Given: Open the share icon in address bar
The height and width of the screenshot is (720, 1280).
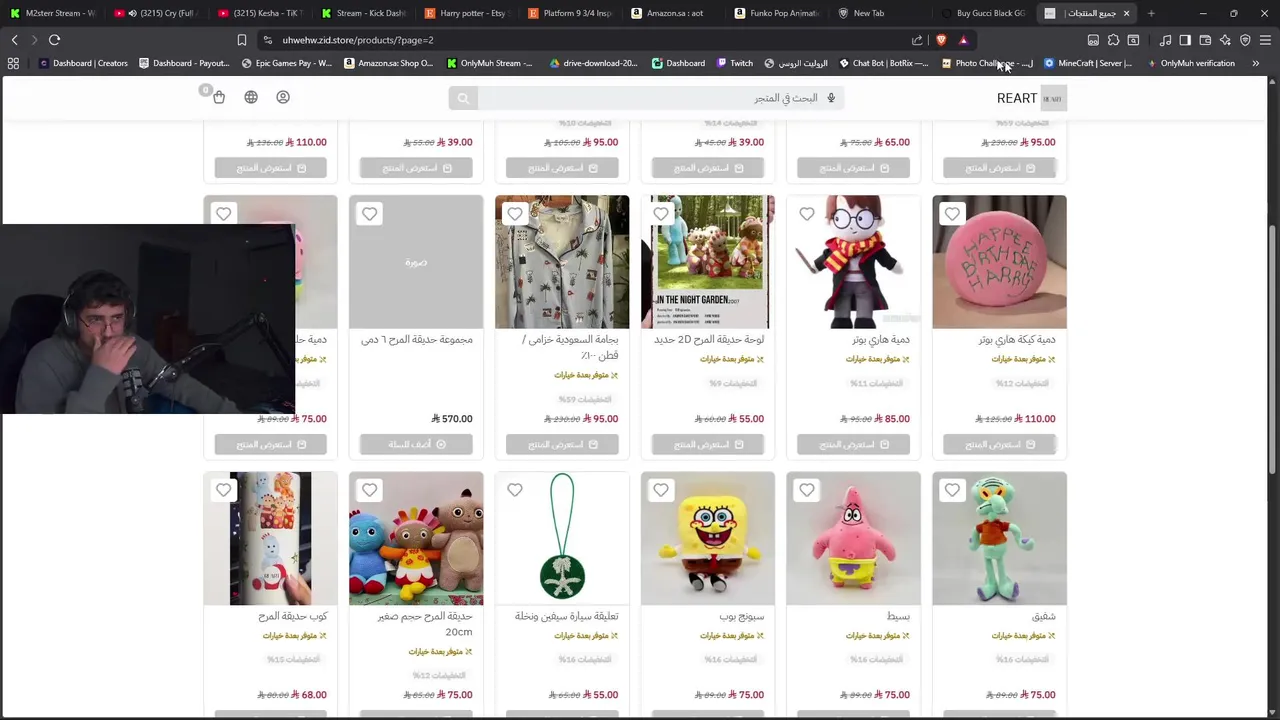Looking at the screenshot, I should click(x=917, y=40).
